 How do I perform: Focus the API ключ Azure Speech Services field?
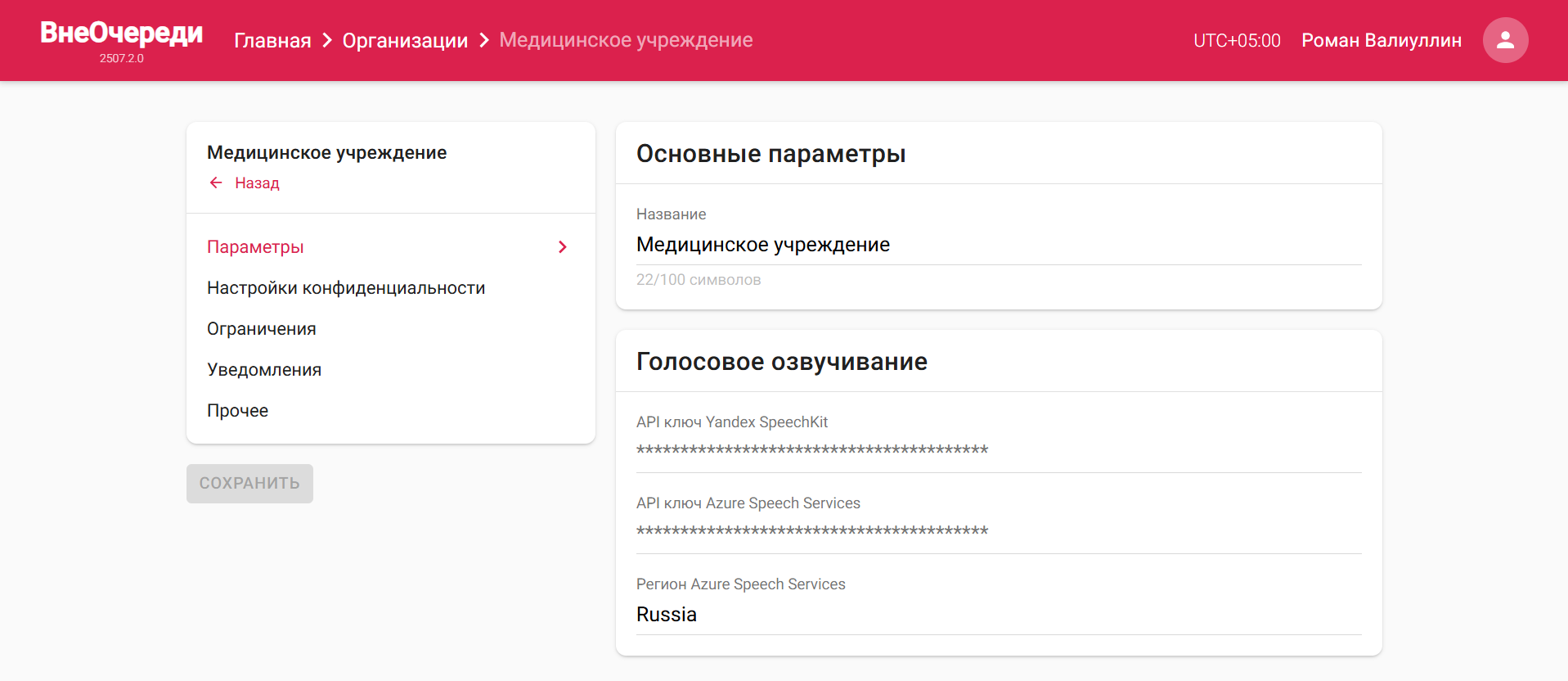coord(999,530)
